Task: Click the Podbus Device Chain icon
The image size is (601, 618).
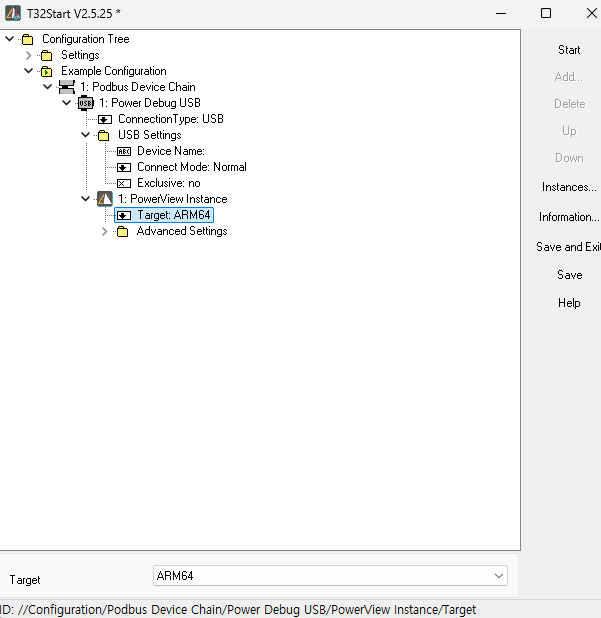Action: coord(66,87)
